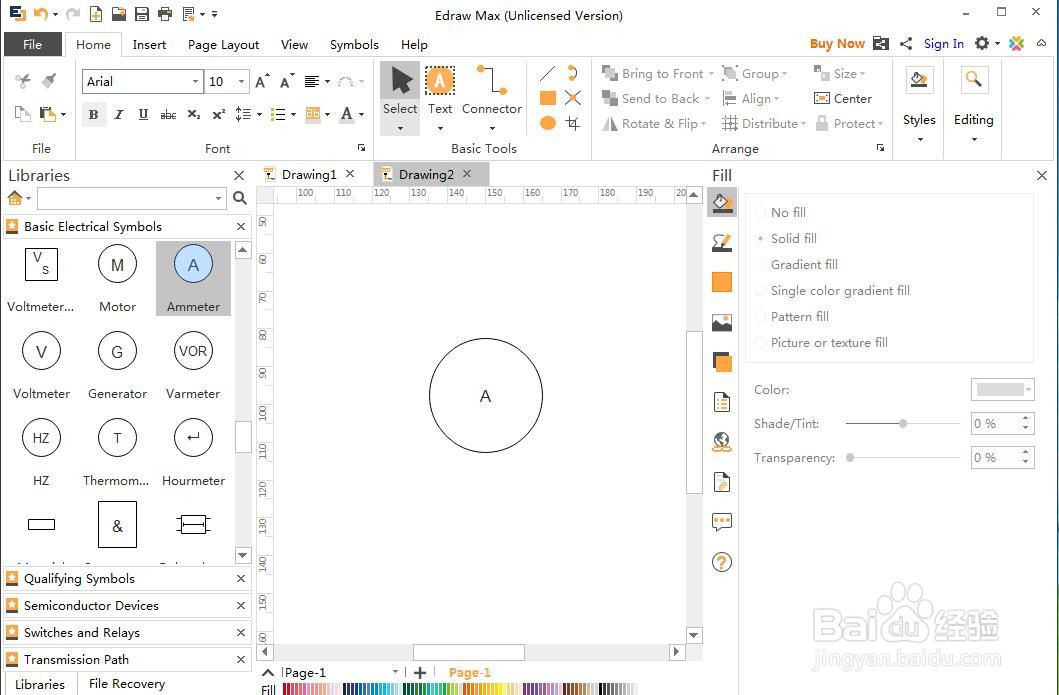Adjust the Transparency slider handle

850,457
